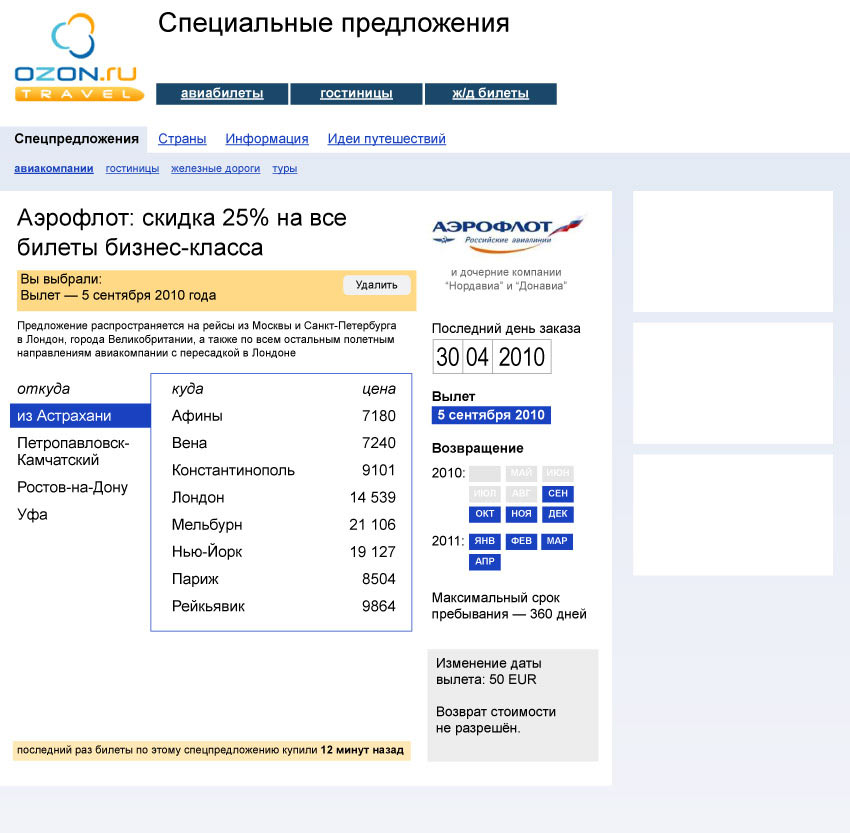Click the Aeroflot airline logo
This screenshot has height=833, width=850.
pyautogui.click(x=507, y=232)
